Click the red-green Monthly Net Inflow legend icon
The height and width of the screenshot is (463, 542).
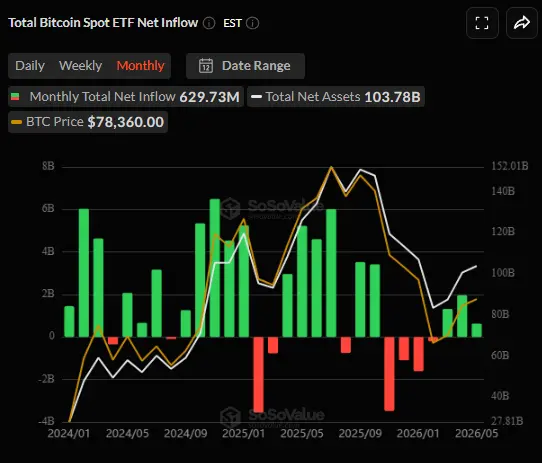tap(15, 96)
